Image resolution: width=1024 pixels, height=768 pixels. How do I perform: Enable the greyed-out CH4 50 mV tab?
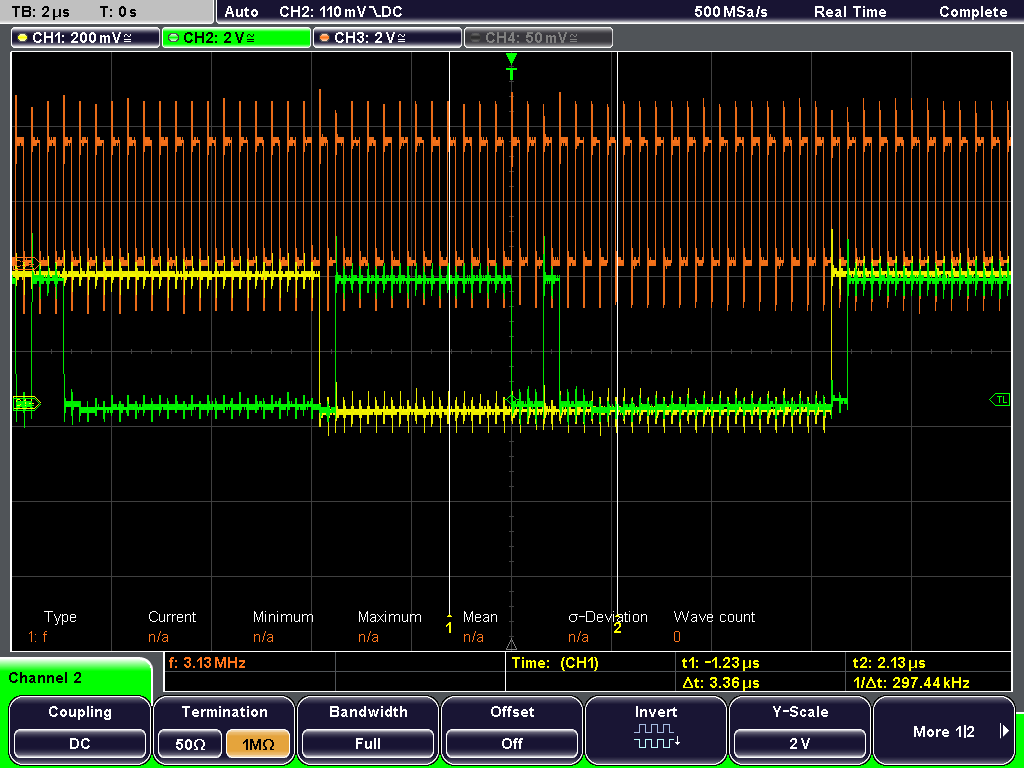pyautogui.click(x=538, y=38)
